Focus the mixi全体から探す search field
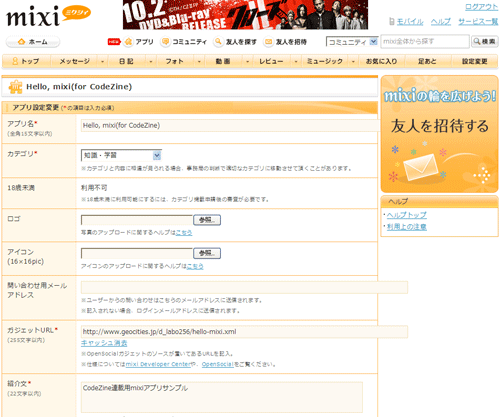The image size is (500, 417). click(425, 41)
